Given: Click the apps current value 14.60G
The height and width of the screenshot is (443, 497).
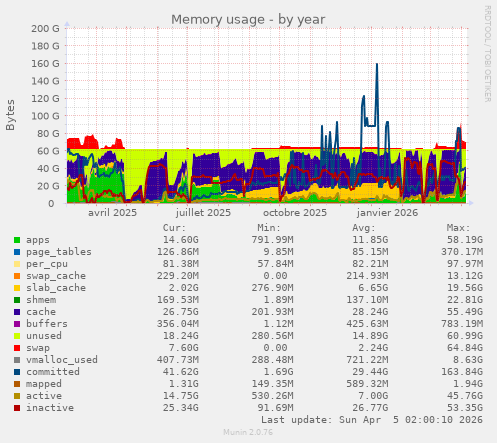Looking at the screenshot, I should 181,240.
